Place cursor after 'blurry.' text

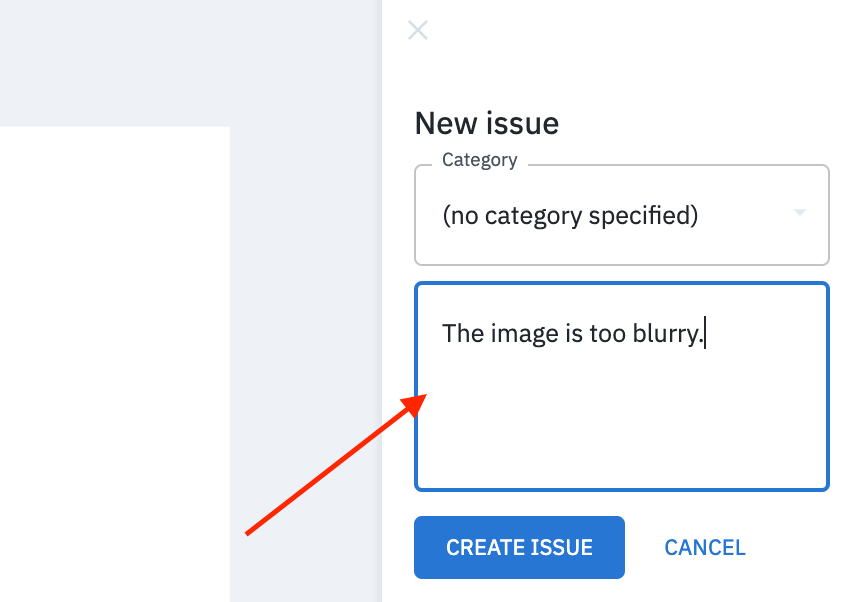(705, 333)
